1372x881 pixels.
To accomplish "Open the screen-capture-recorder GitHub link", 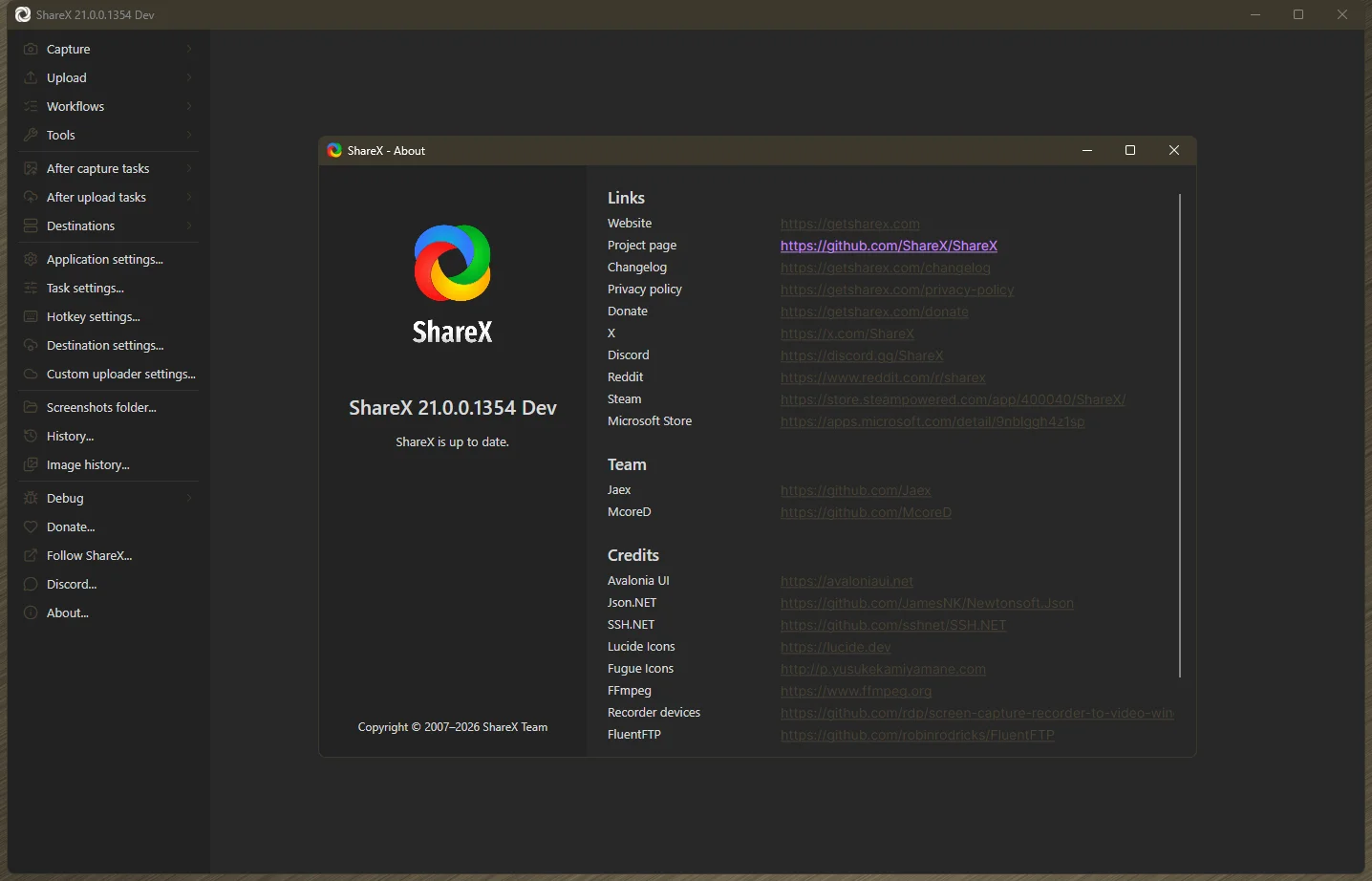I will [x=977, y=713].
